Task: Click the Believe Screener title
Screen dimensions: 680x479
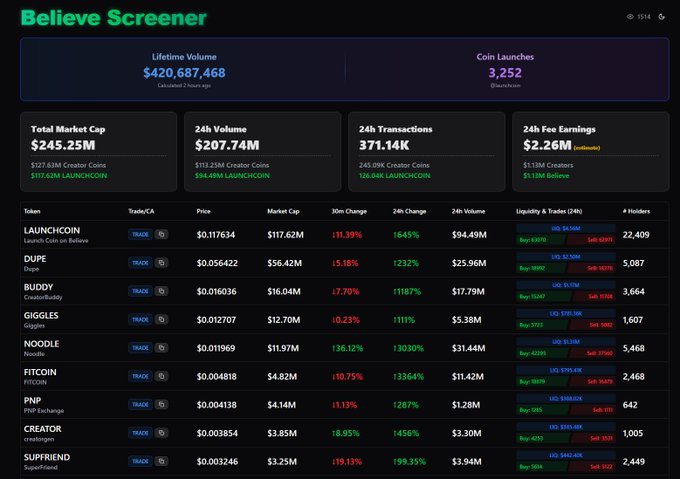Action: 114,18
